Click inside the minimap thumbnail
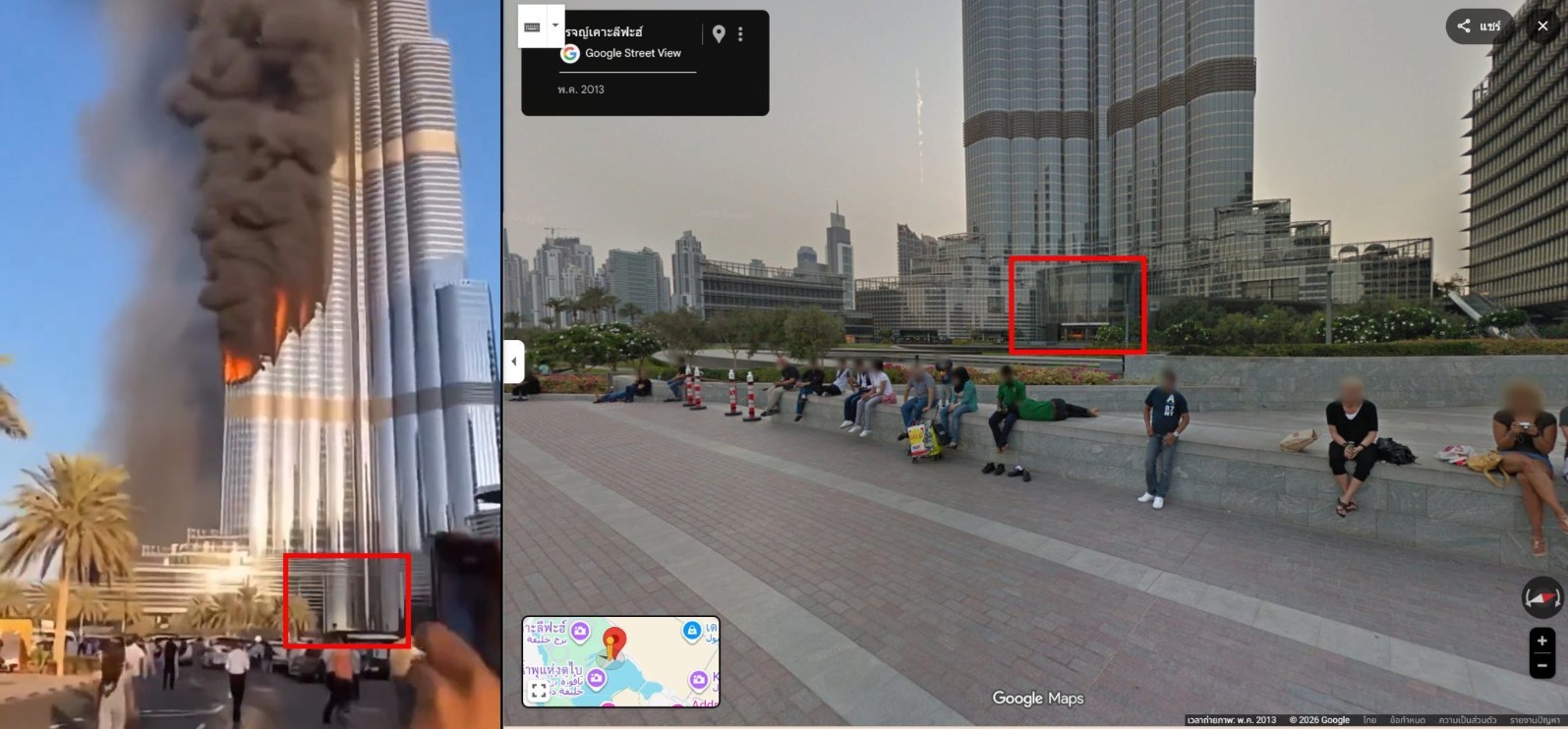Viewport: 1568px width, 729px height. (x=621, y=661)
